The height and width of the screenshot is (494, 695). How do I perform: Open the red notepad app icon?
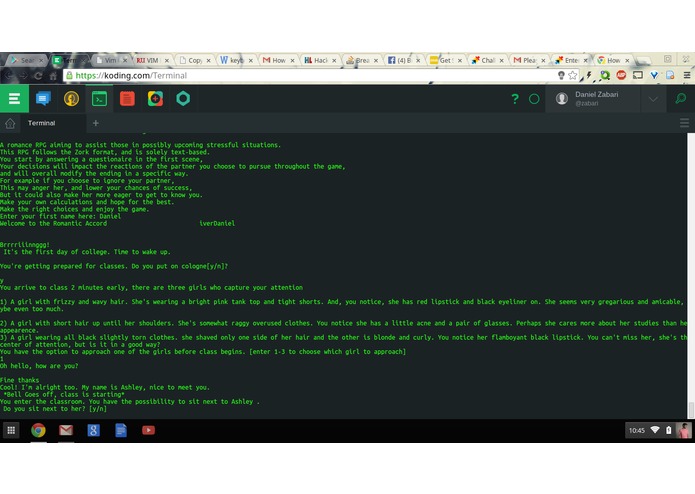pyautogui.click(x=127, y=98)
